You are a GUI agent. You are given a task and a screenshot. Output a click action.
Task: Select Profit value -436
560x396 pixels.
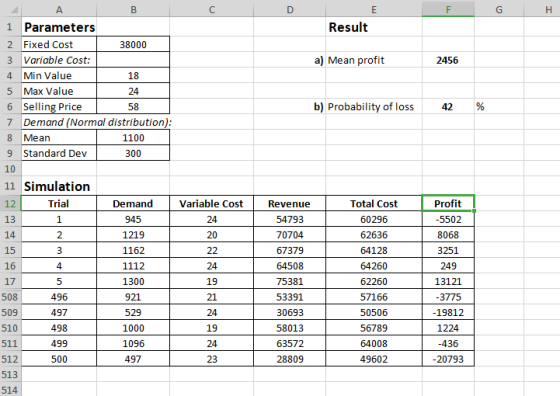coord(448,343)
